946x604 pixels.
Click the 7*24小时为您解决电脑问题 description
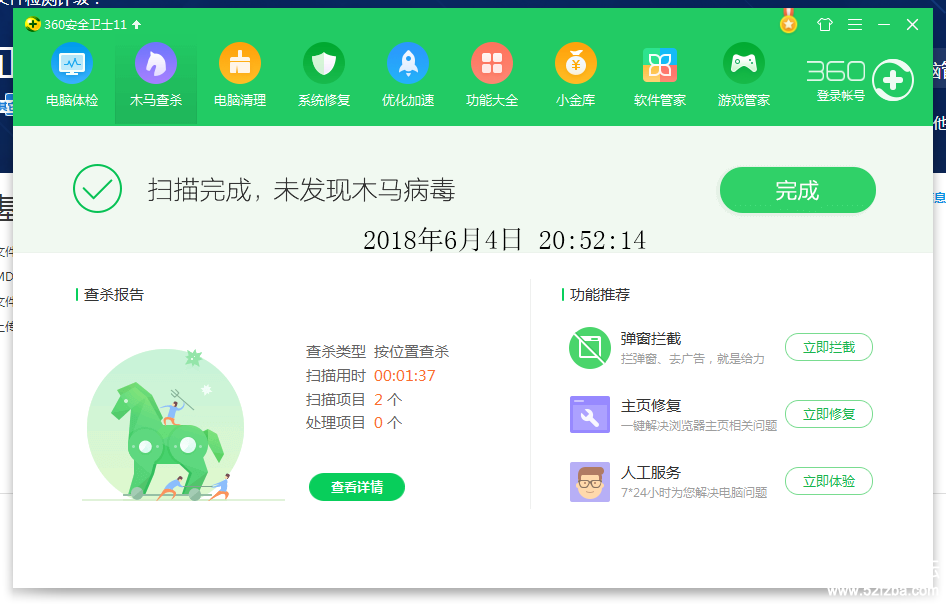tap(694, 493)
